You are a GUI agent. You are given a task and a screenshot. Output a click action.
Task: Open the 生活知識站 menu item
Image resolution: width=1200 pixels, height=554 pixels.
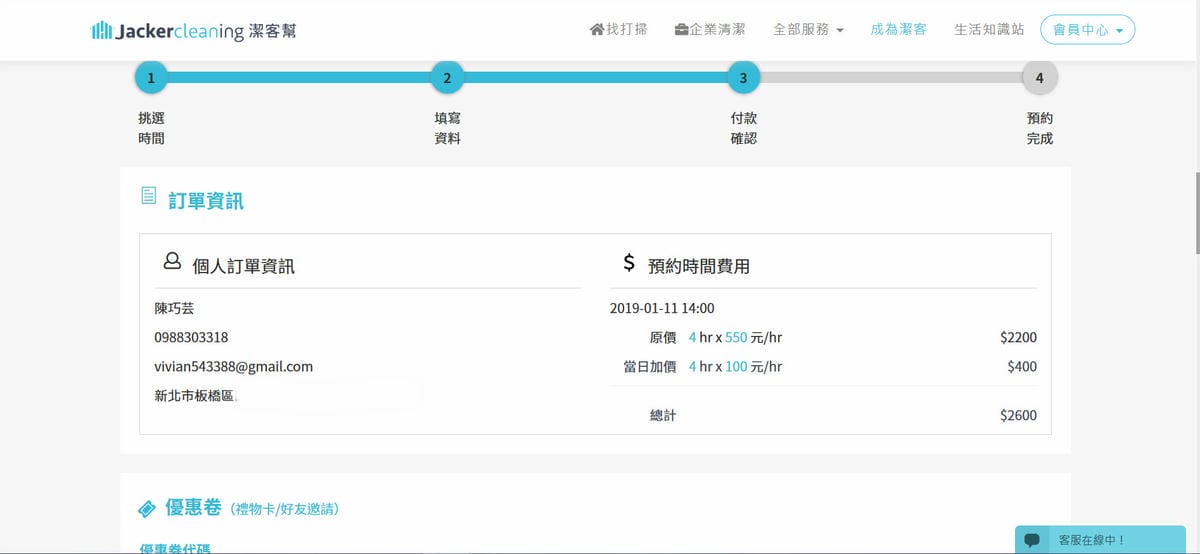[989, 30]
